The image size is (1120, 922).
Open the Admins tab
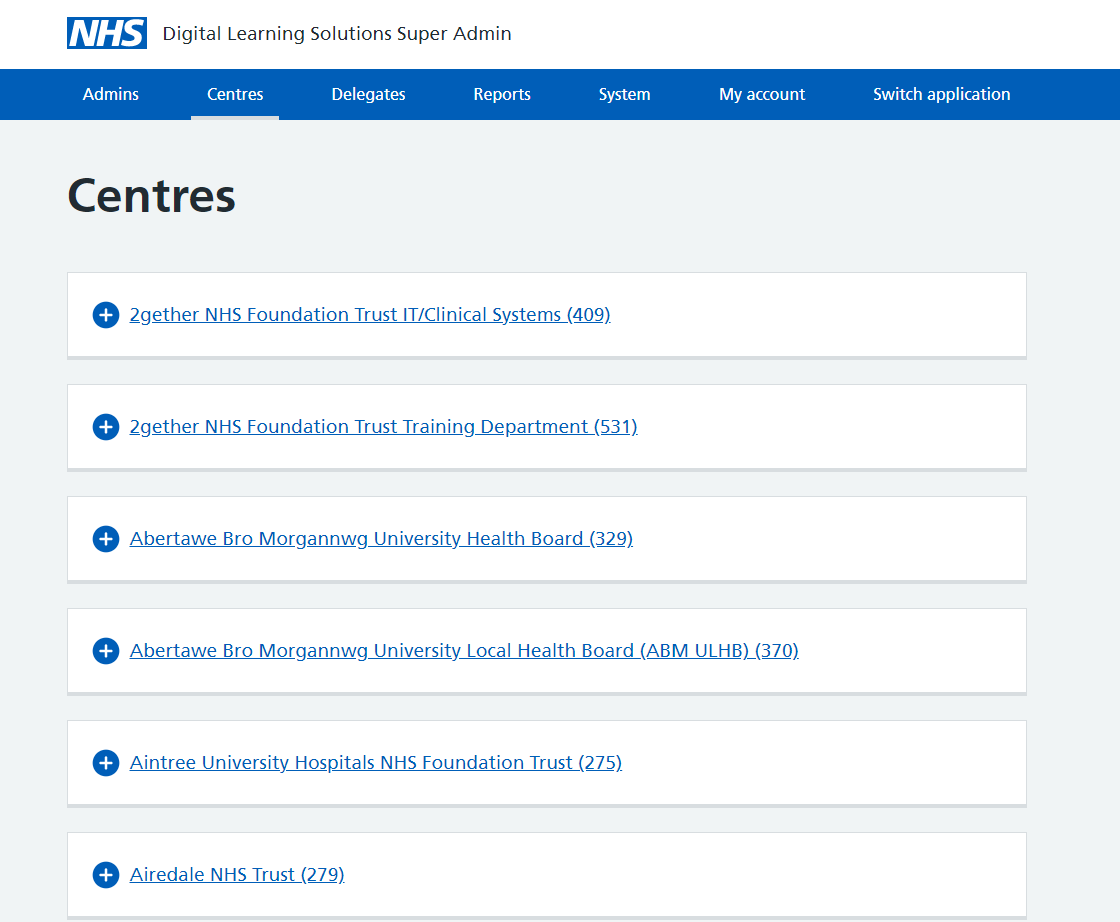click(111, 94)
